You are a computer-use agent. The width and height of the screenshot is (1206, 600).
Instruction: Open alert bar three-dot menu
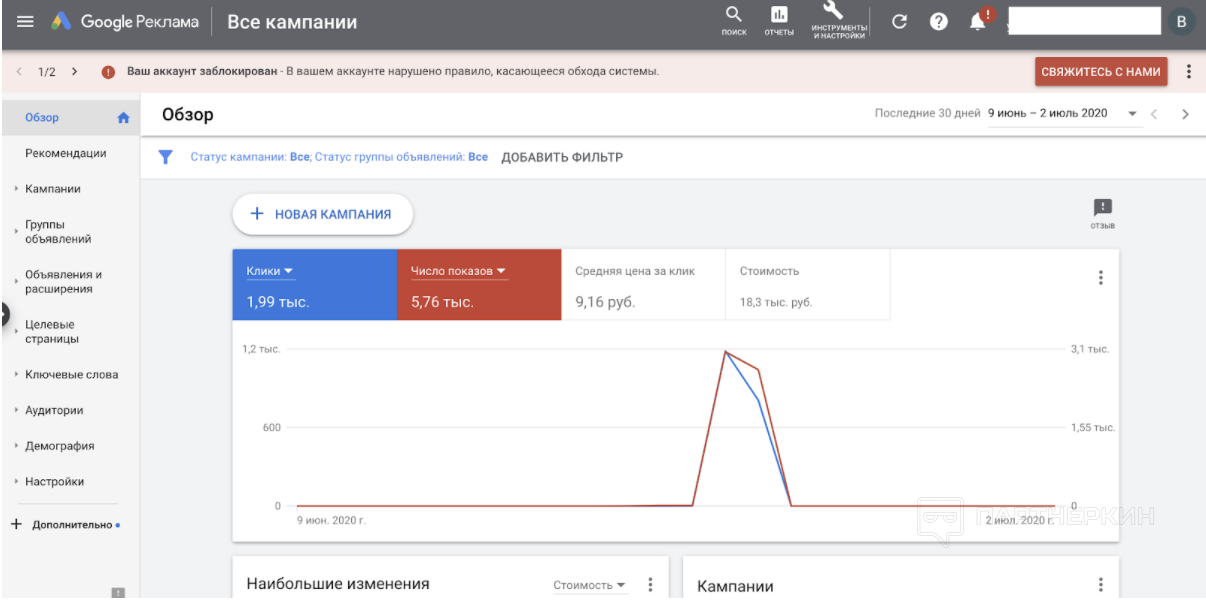coord(1189,72)
